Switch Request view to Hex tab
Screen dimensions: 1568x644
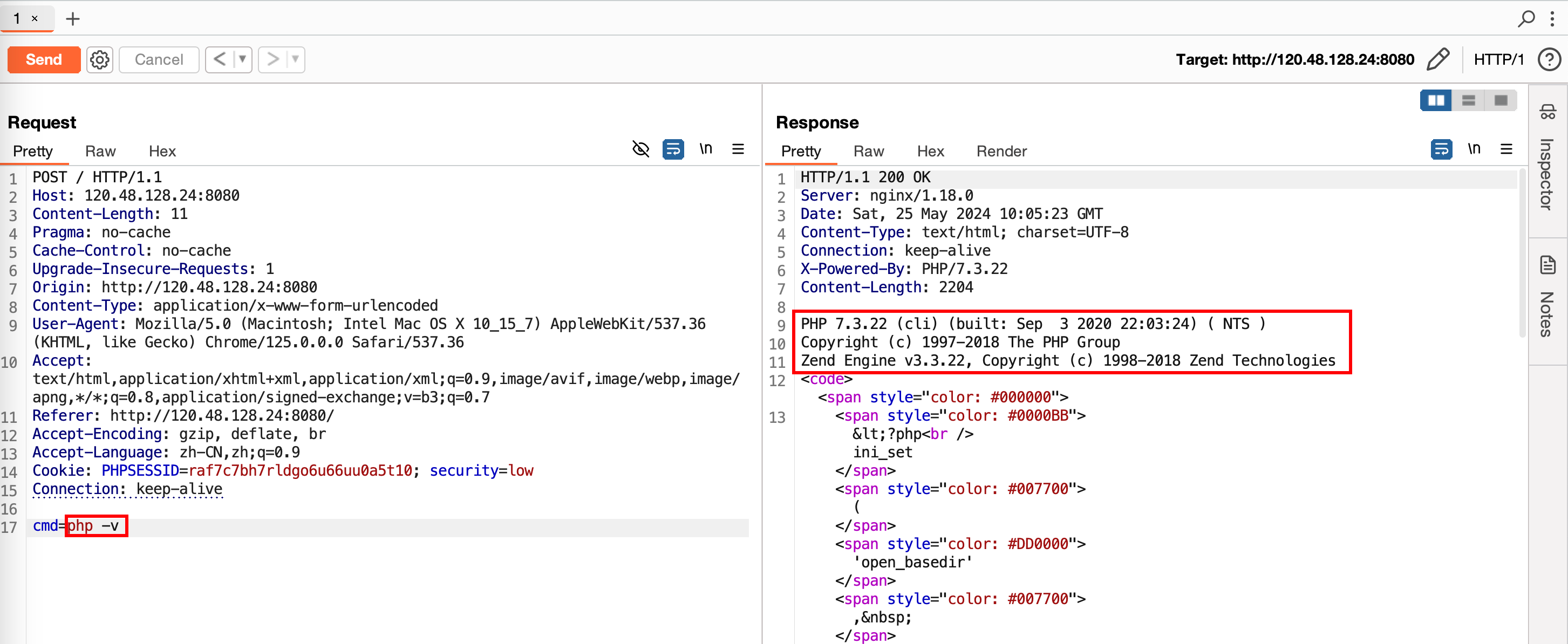[x=162, y=151]
